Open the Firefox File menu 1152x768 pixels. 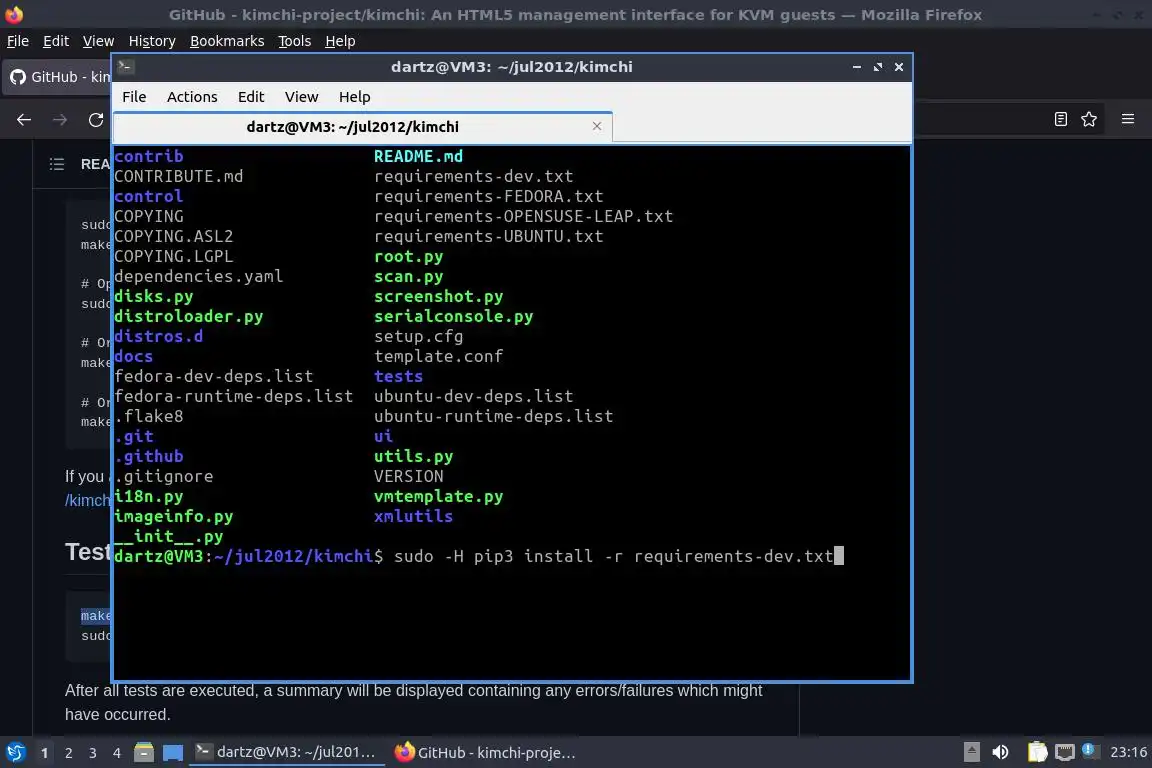(18, 41)
